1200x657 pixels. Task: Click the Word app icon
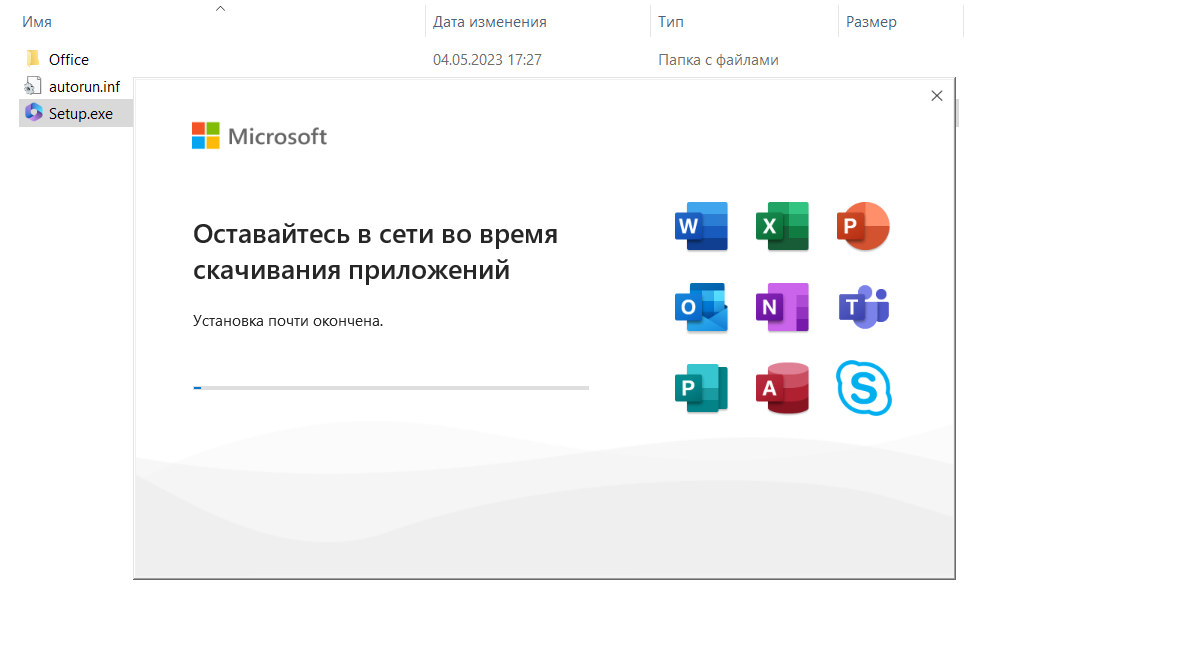701,226
